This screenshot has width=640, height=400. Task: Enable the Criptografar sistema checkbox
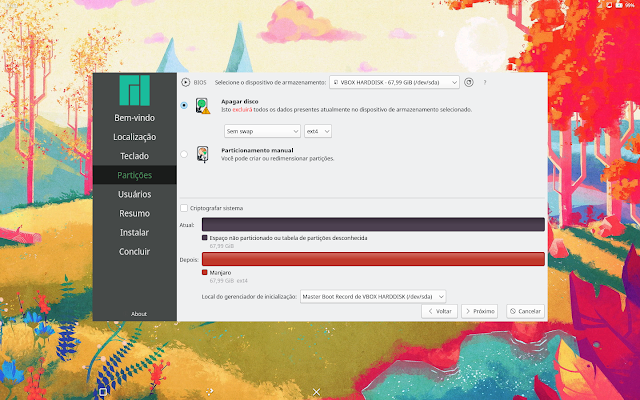(x=184, y=208)
